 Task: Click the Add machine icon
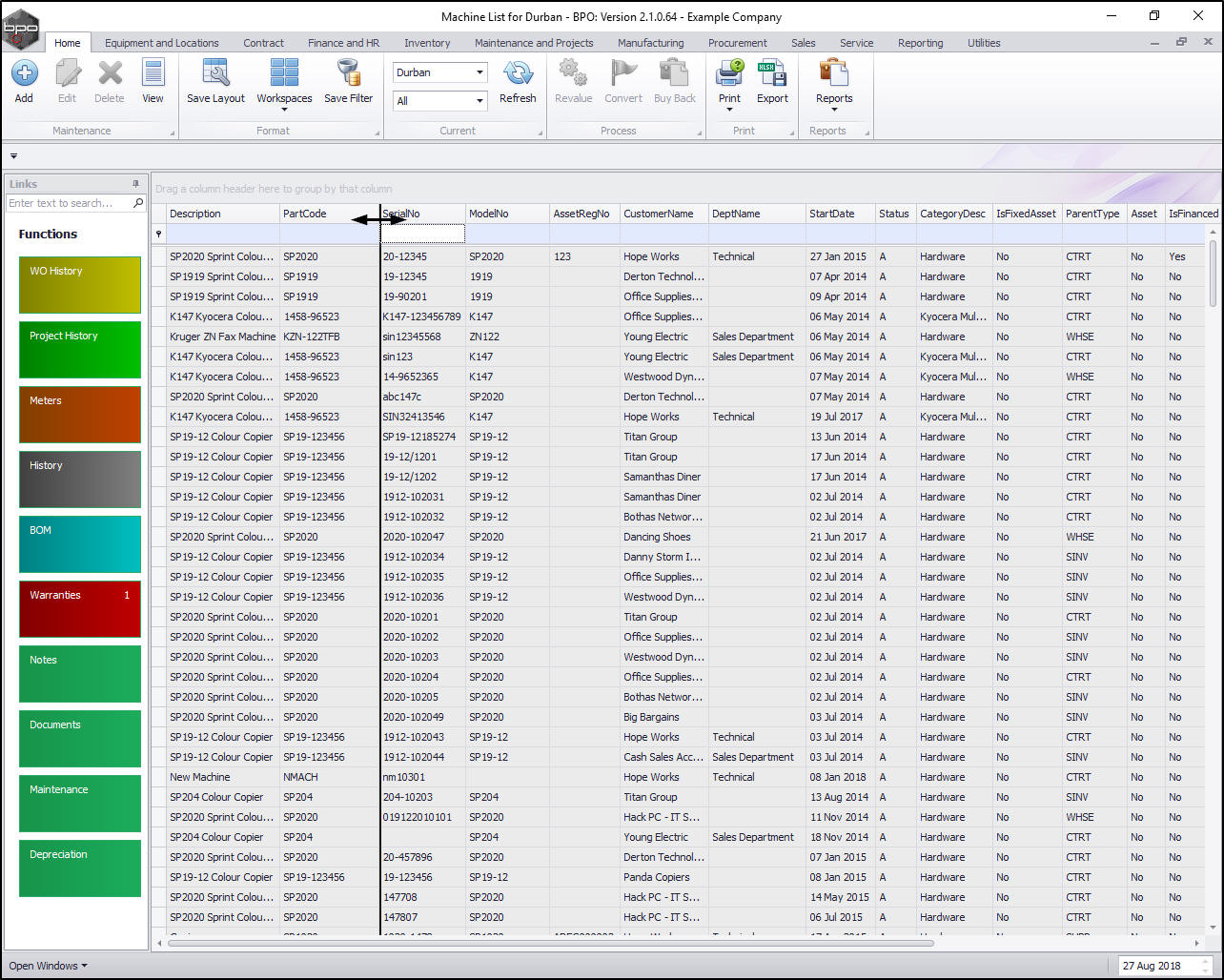click(24, 74)
